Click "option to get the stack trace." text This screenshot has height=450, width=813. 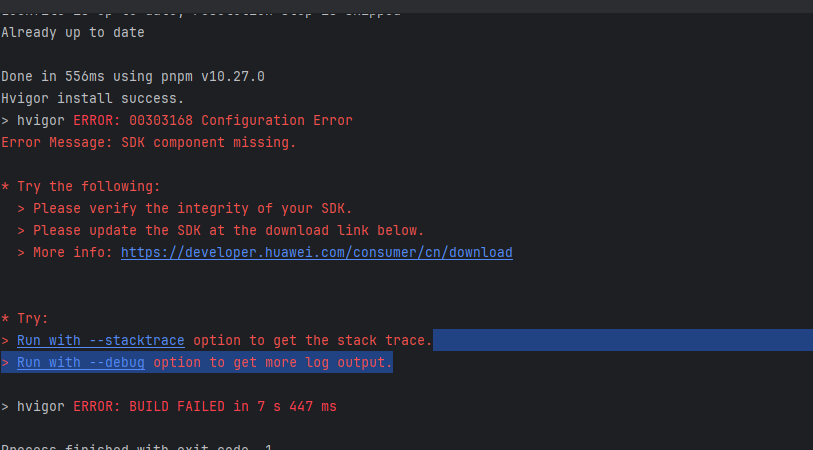(312, 341)
